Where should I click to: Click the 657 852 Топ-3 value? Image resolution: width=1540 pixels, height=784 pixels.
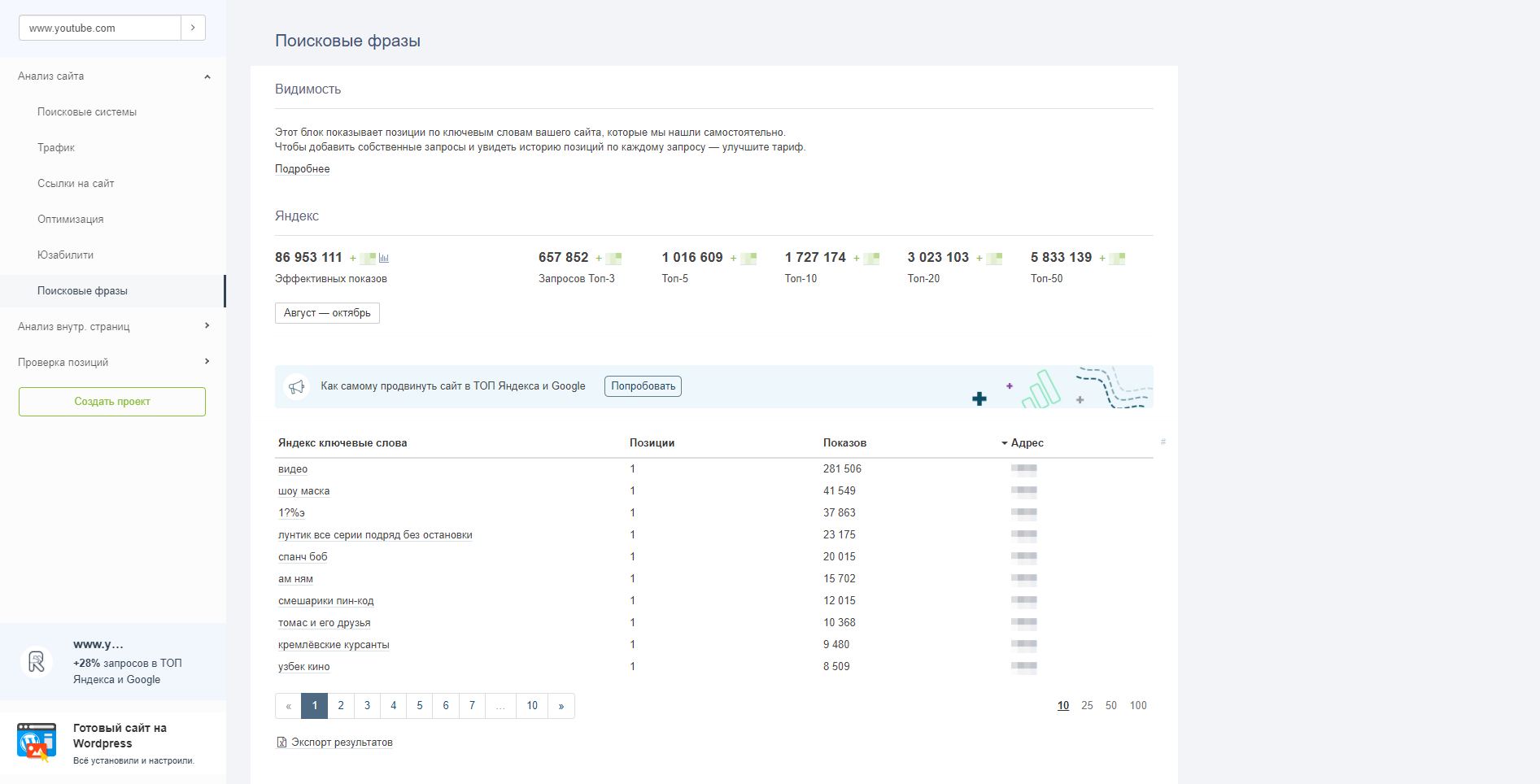click(x=563, y=258)
